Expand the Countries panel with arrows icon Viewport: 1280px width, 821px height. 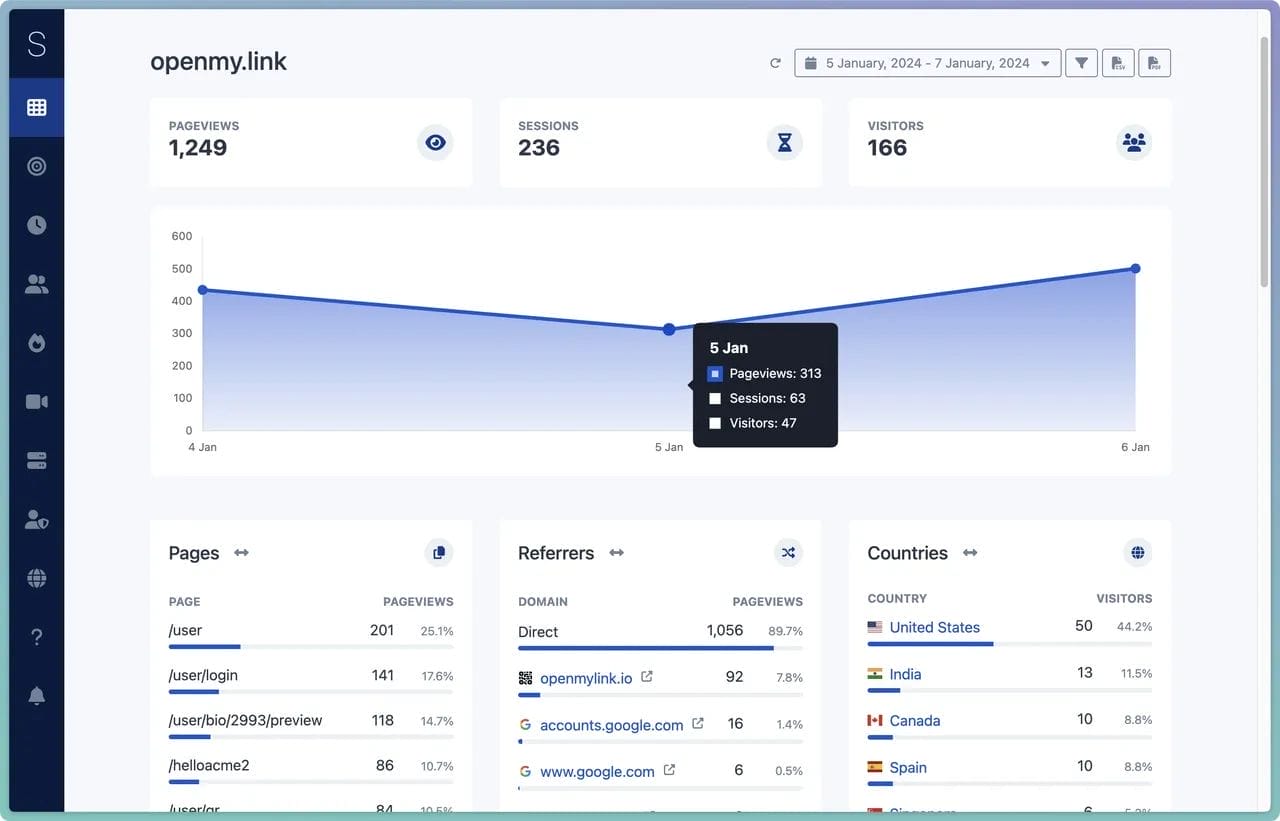[x=970, y=553]
